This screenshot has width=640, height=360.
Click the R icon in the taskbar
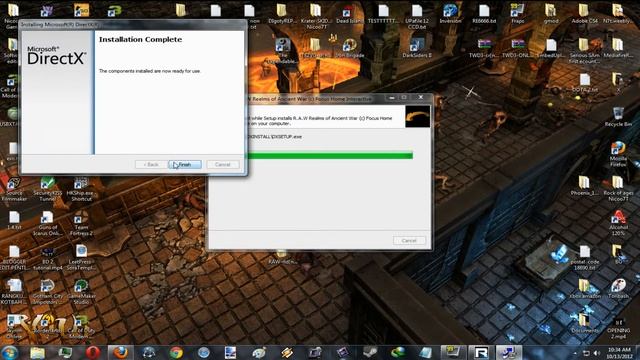[481, 353]
